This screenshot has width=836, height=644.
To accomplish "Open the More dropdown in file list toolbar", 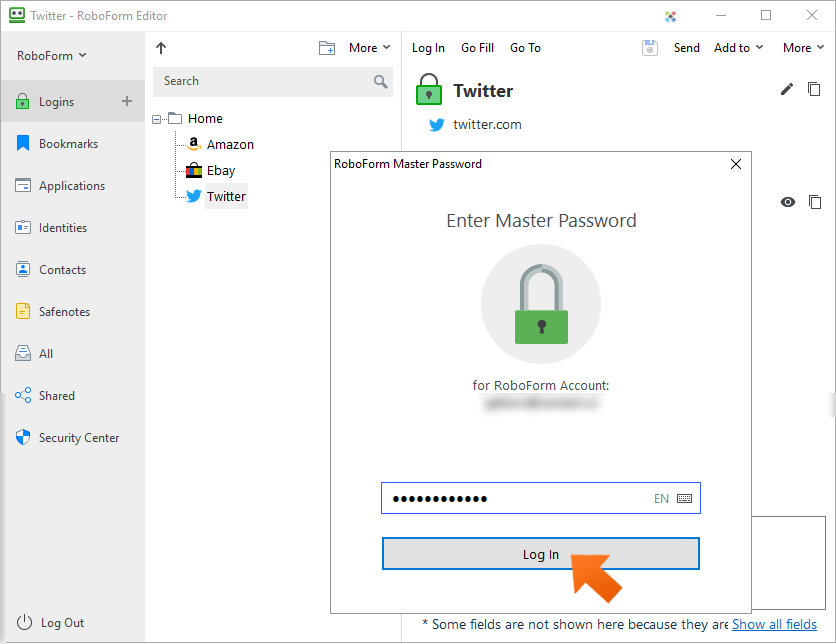I will click(x=369, y=48).
